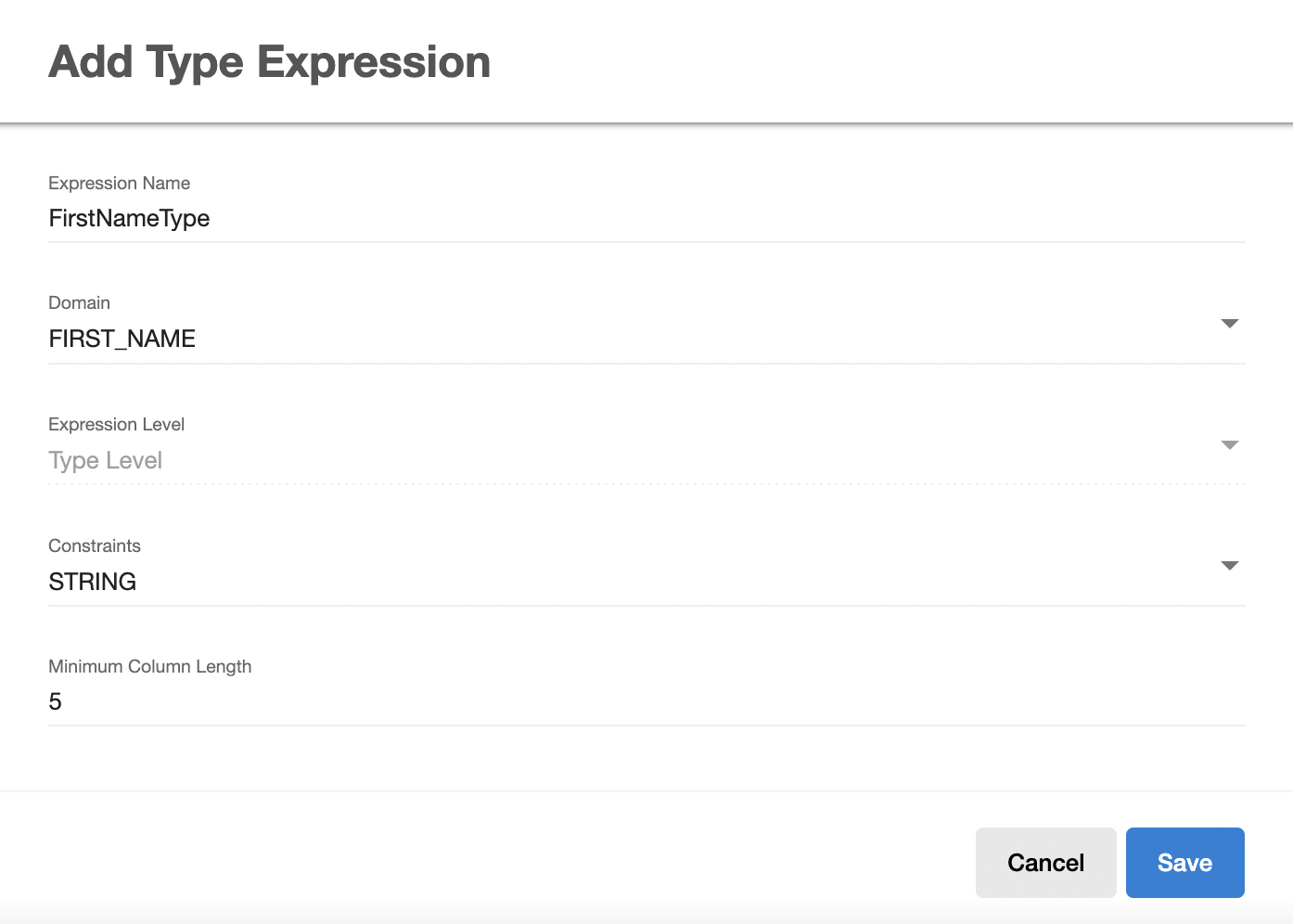This screenshot has width=1293, height=924.
Task: Click the Constraints field label
Action: point(95,546)
